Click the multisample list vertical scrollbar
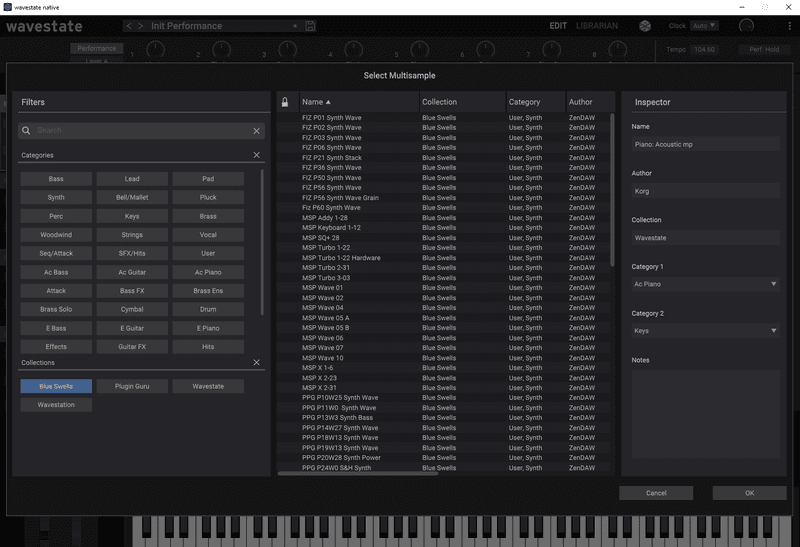This screenshot has height=547, width=800. click(x=612, y=190)
